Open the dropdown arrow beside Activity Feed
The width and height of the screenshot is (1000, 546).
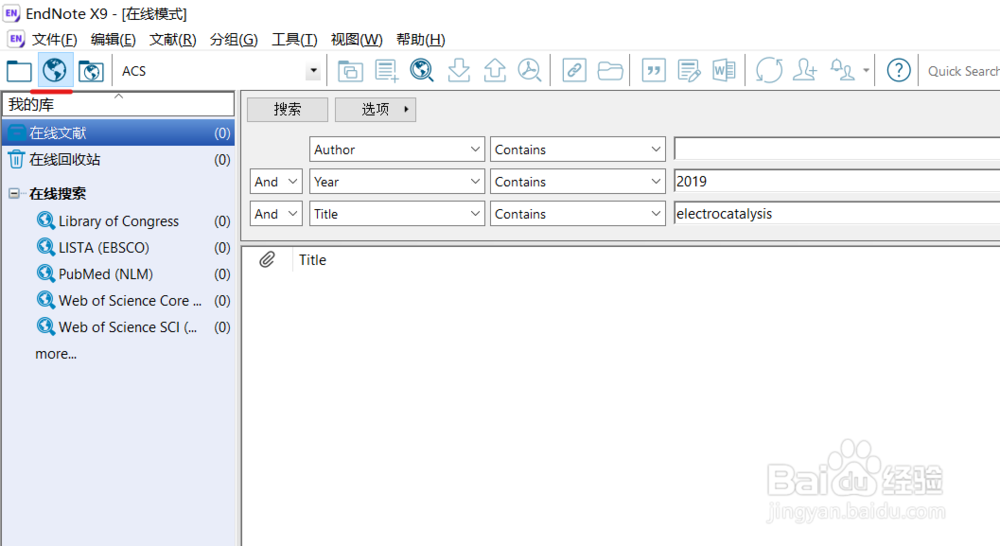click(866, 71)
